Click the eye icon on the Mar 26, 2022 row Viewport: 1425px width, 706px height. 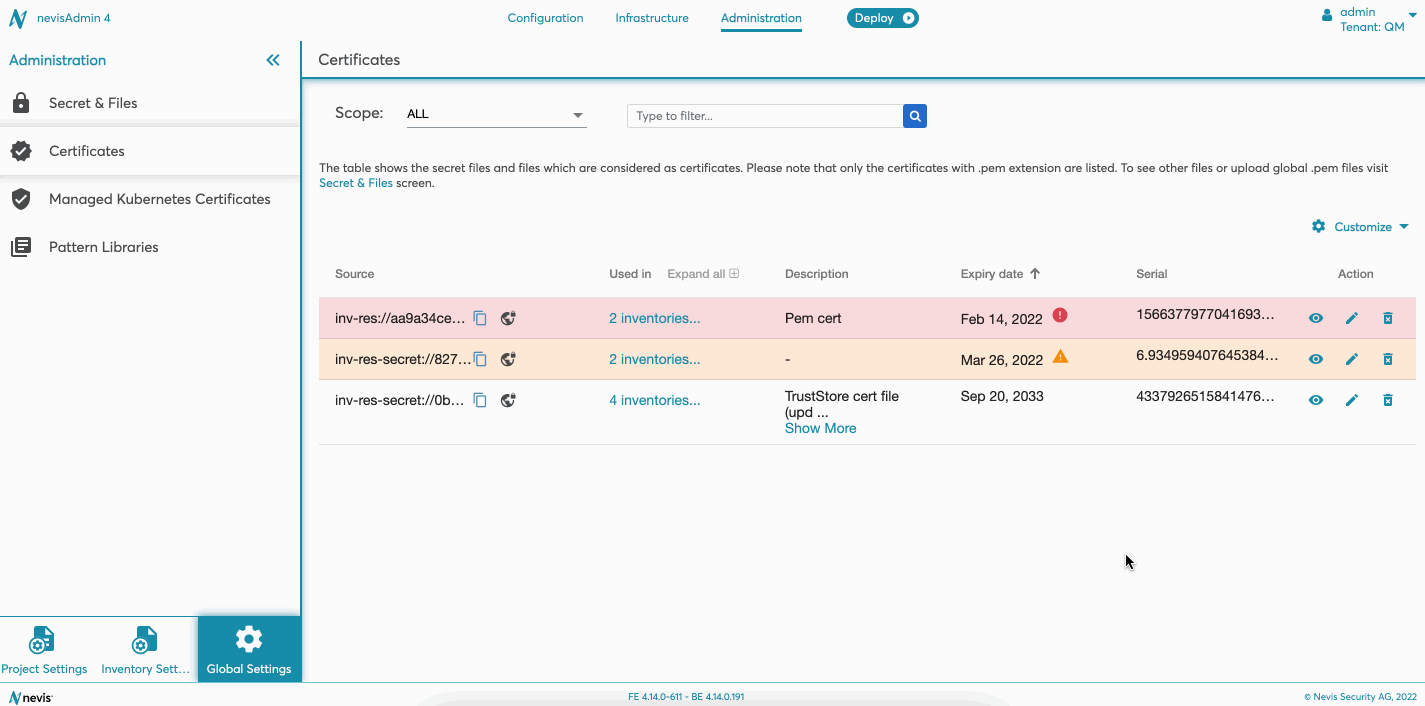[x=1316, y=359]
